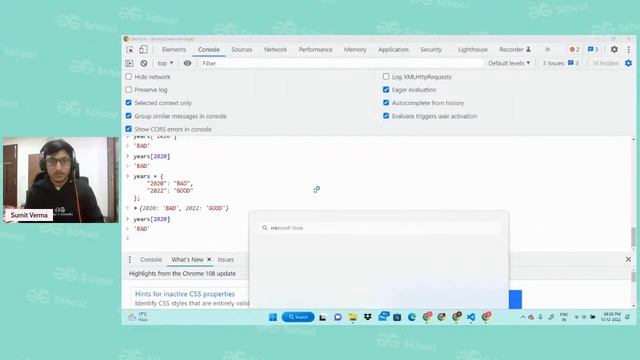Switch to the Sources tab
Screen dimensions: 640x360
tap(242, 49)
